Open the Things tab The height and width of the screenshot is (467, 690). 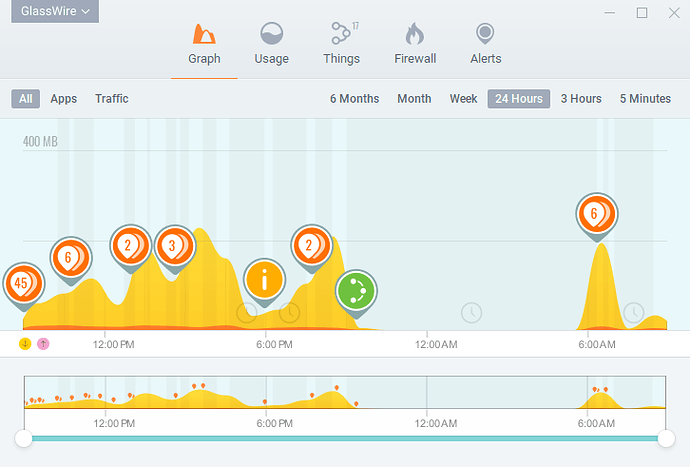coord(341,35)
